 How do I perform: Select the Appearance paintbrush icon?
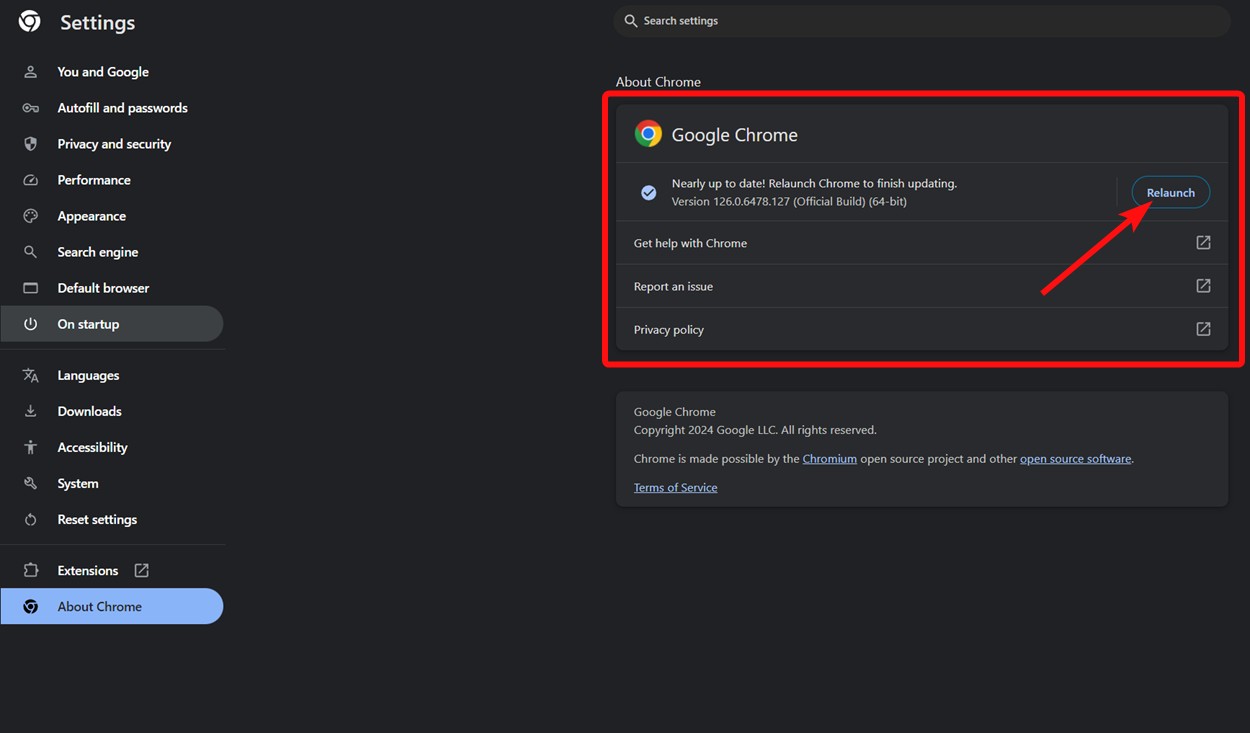click(x=29, y=215)
